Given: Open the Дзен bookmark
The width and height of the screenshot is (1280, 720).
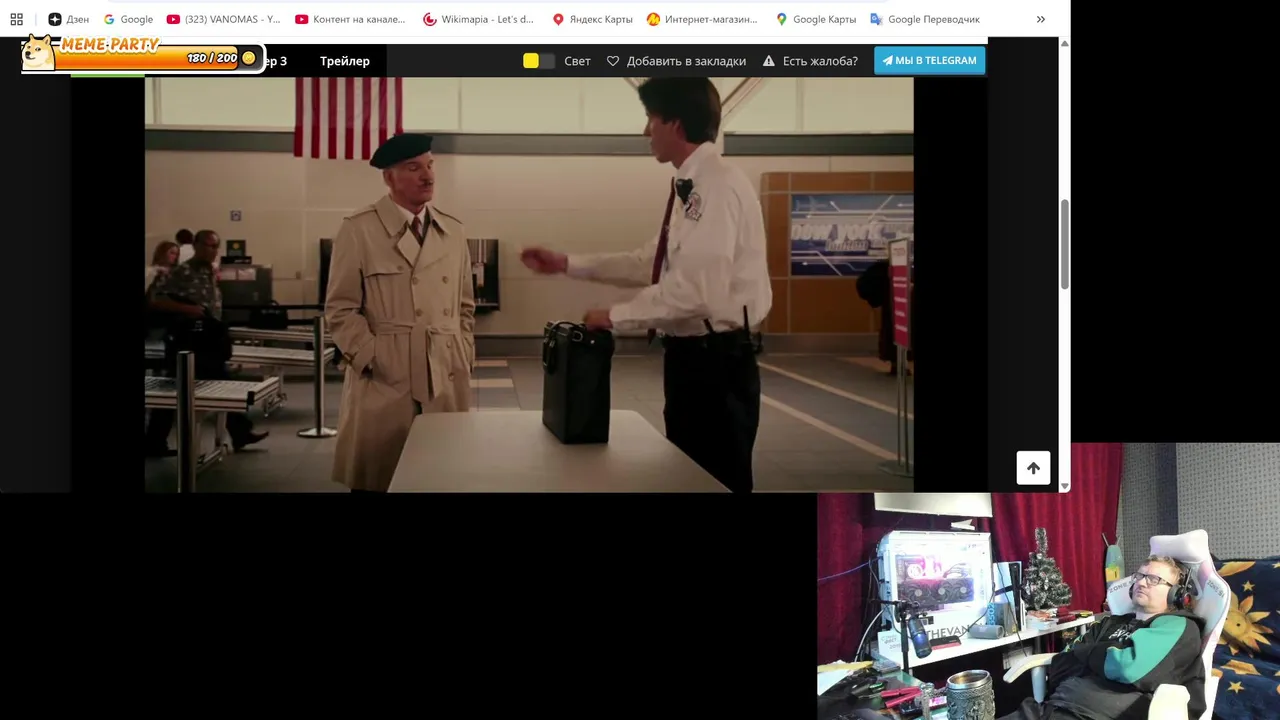Looking at the screenshot, I should point(68,19).
